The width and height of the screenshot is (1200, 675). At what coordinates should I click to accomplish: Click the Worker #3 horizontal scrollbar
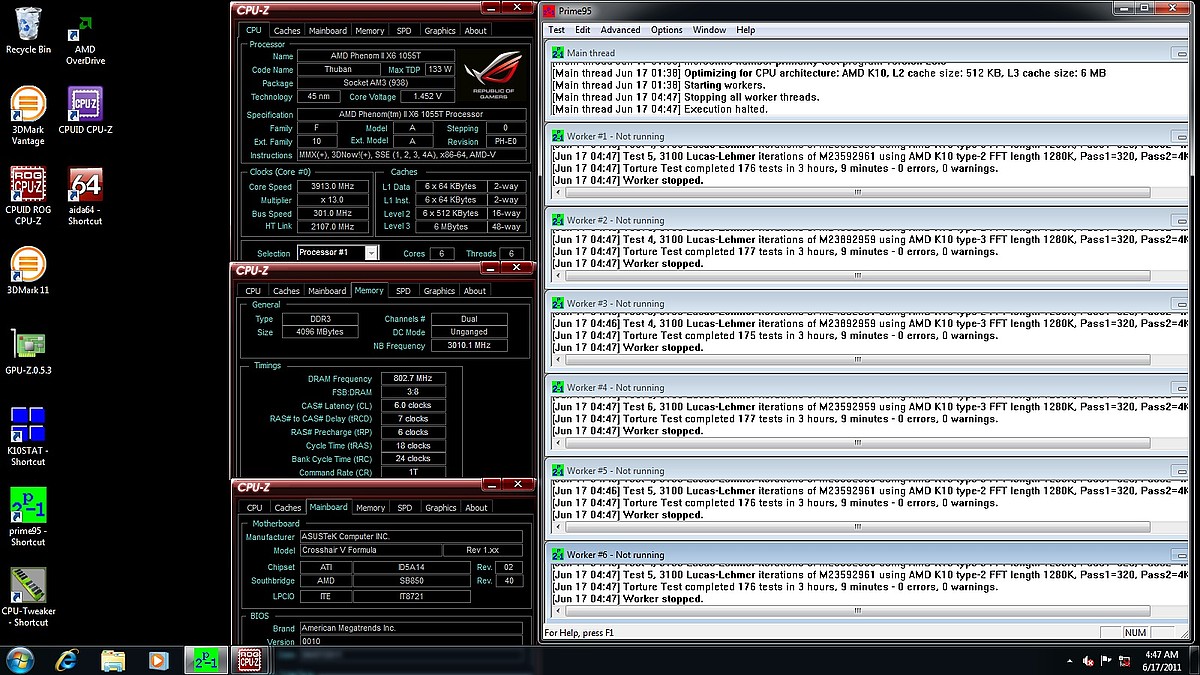[x=858, y=359]
